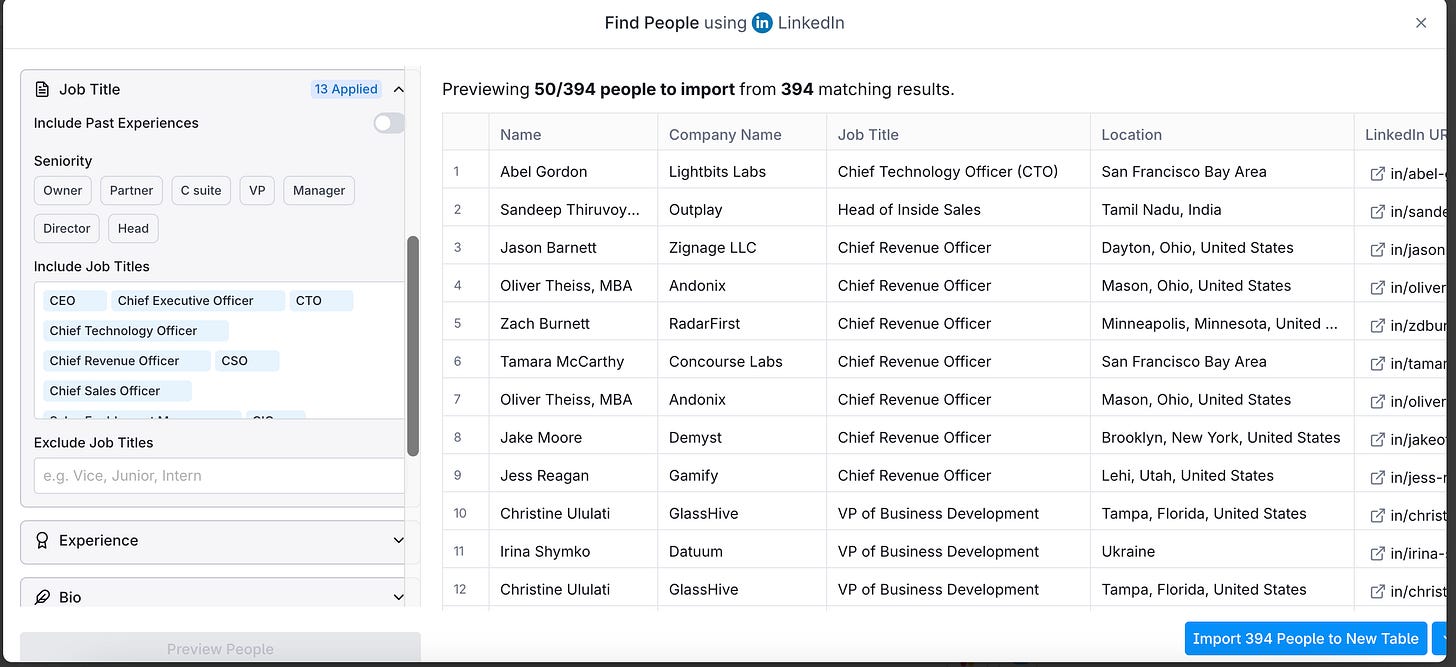Expand the Experience section
1456x667 pixels.
[x=398, y=540]
